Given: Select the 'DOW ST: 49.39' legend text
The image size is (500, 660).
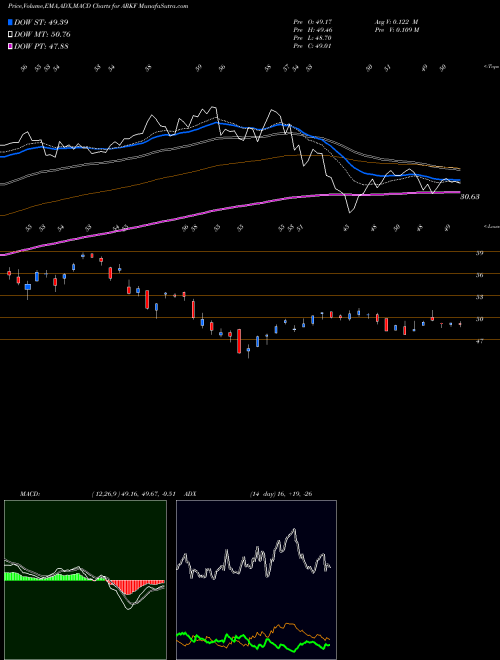Looking at the screenshot, I should [41, 22].
